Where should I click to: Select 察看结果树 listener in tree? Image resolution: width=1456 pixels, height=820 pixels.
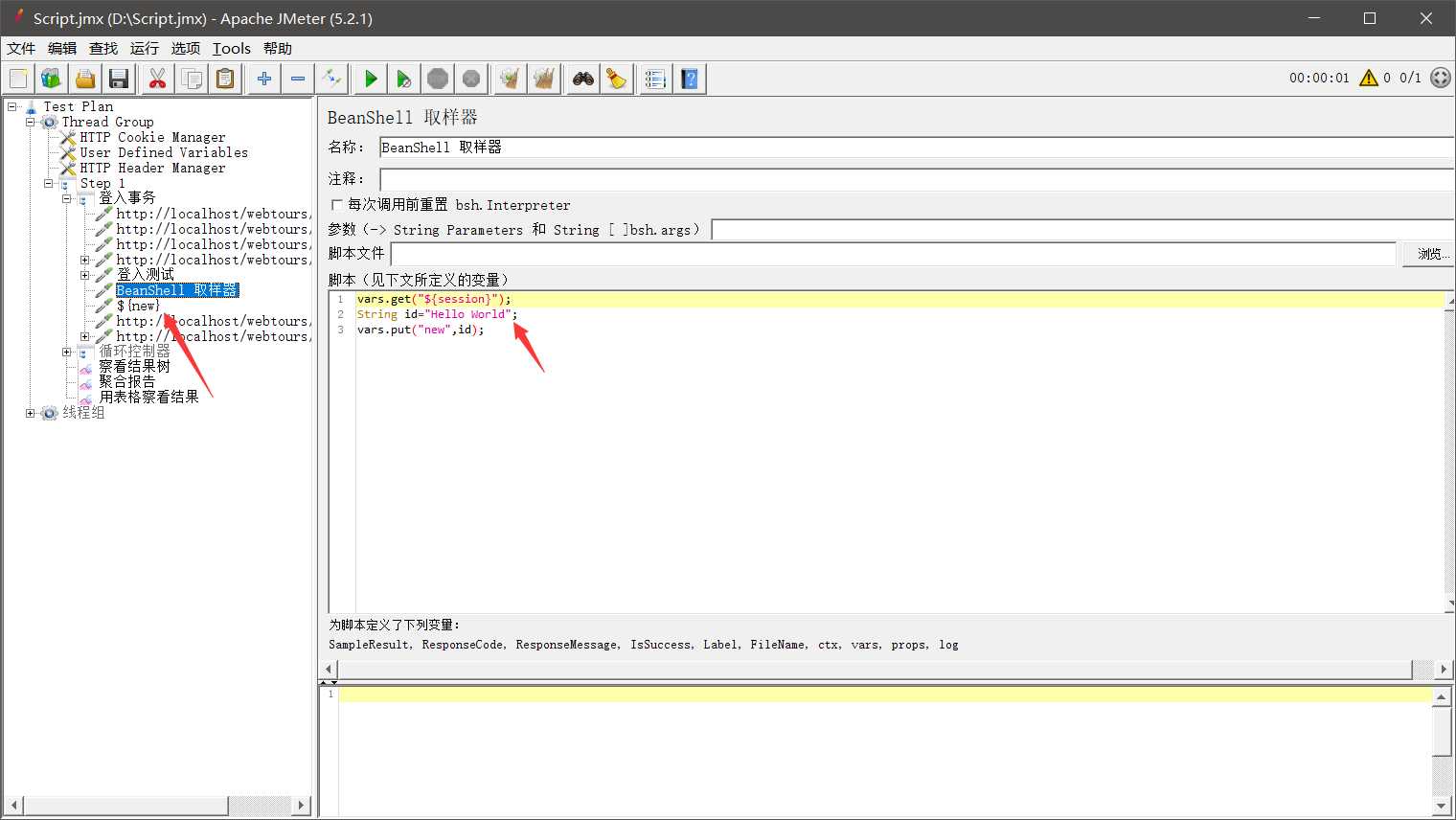click(x=134, y=367)
